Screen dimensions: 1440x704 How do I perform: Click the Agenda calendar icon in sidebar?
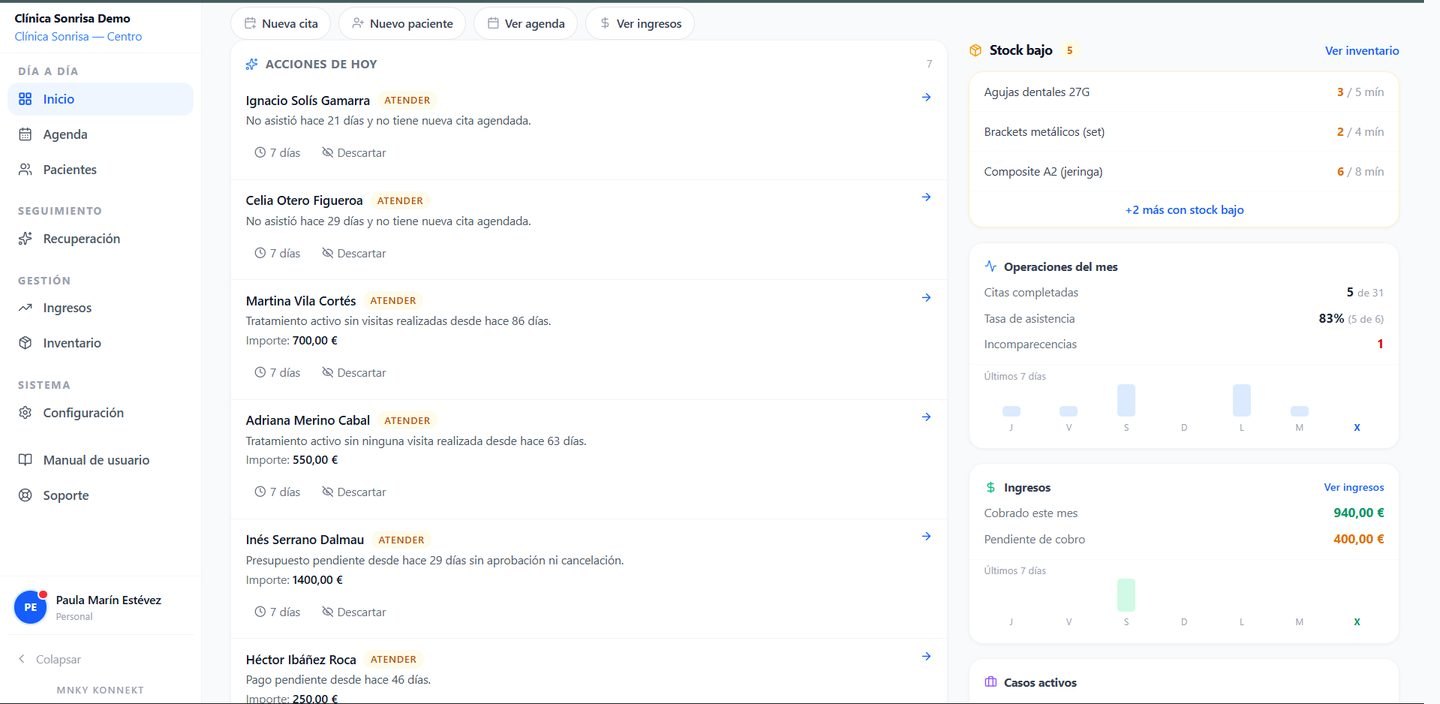[25, 134]
